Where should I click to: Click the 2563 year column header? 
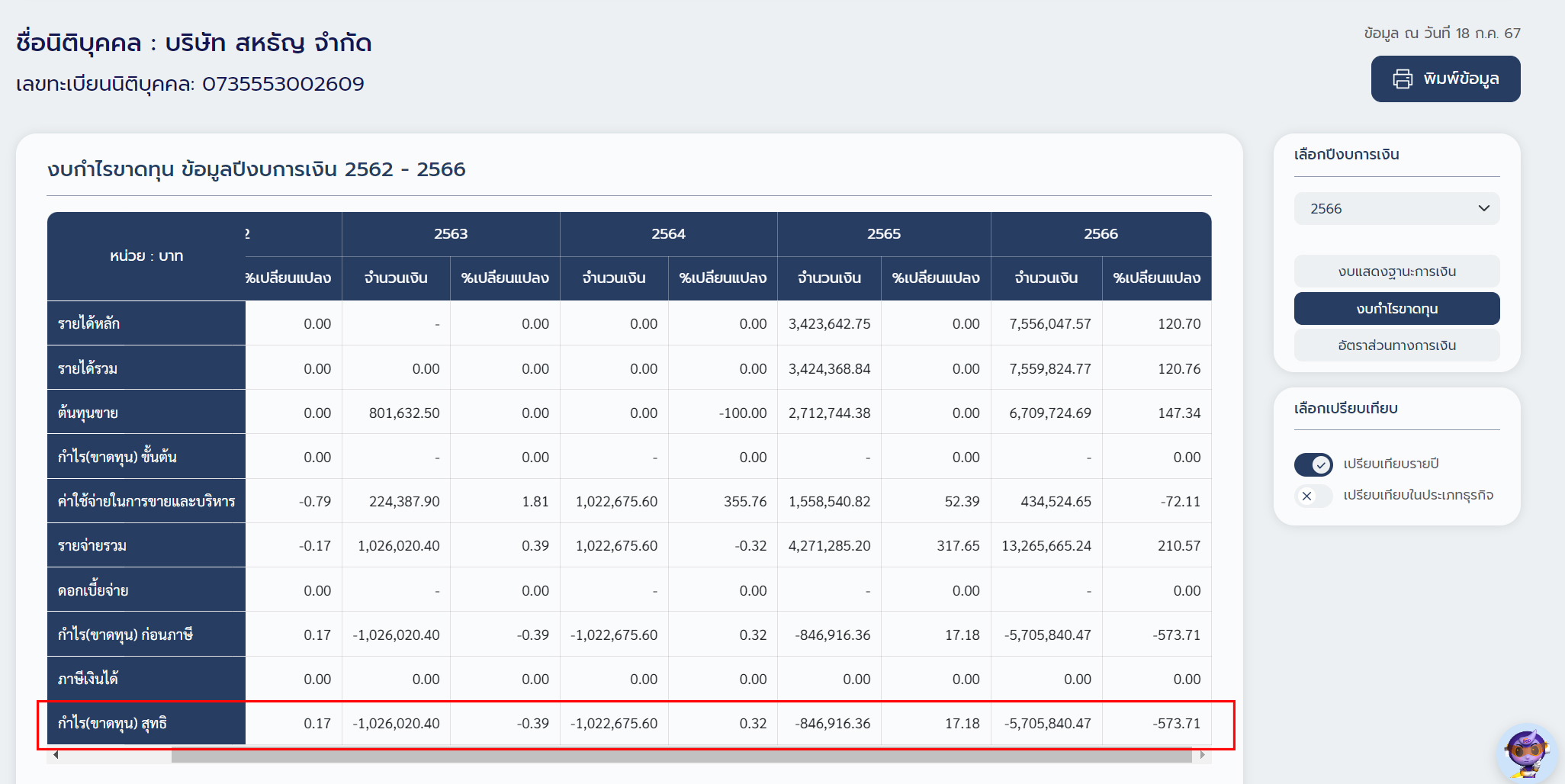(x=450, y=234)
